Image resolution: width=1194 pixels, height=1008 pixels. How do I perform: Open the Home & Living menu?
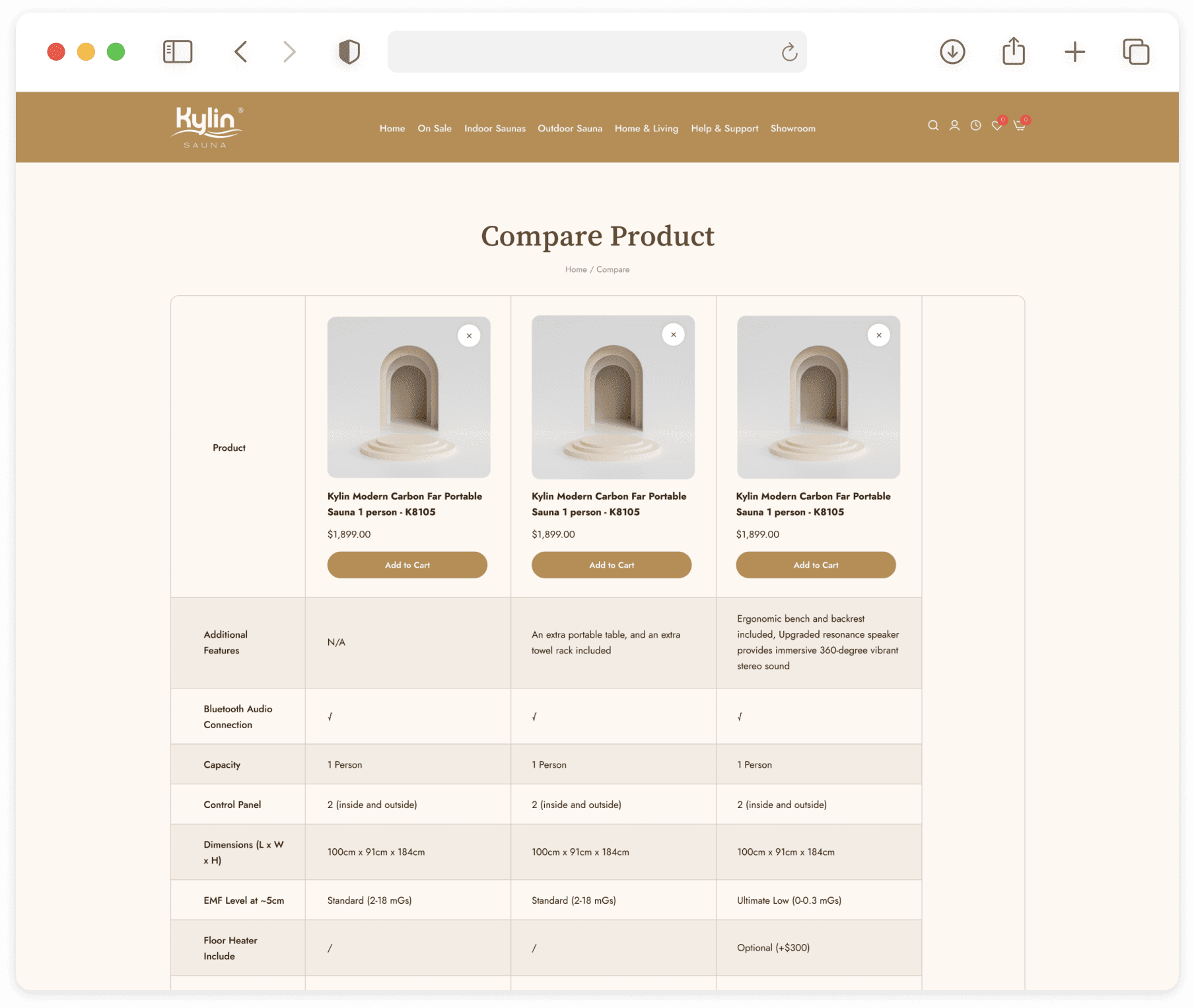(647, 128)
